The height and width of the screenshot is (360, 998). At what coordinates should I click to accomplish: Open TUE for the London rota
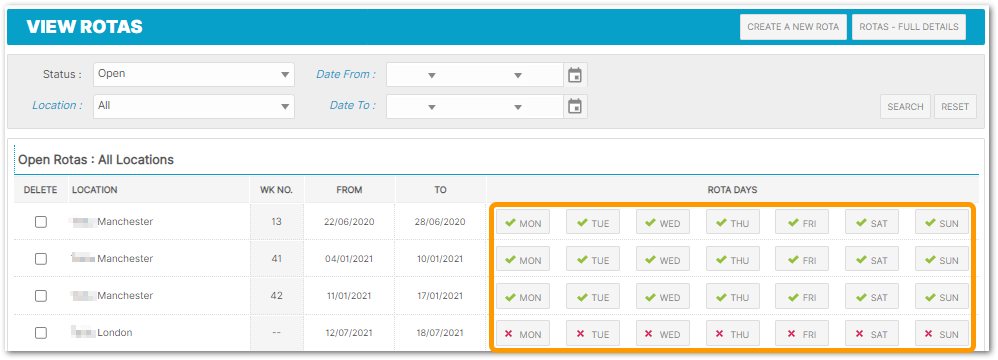pos(593,333)
